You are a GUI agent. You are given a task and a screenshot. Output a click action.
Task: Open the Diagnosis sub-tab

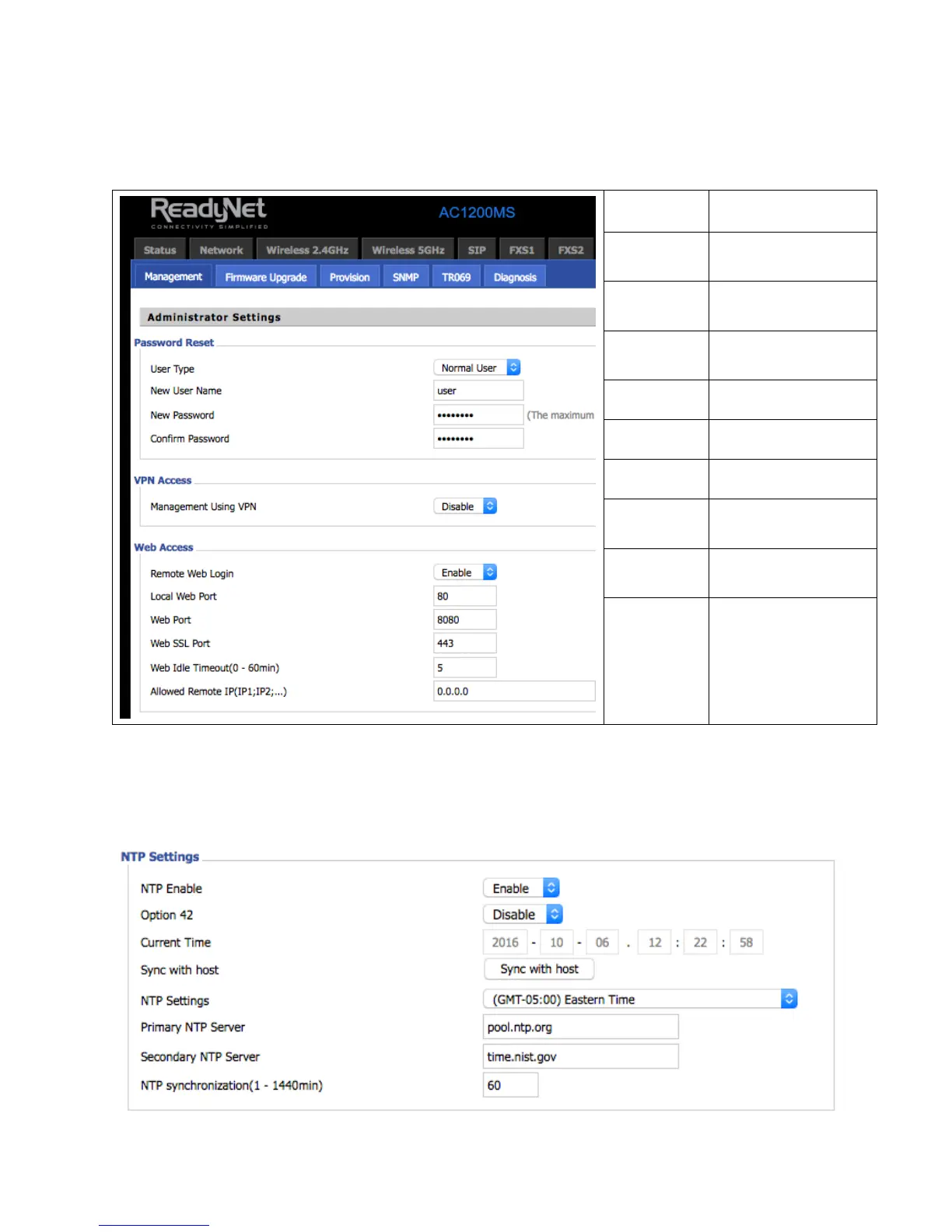click(x=515, y=277)
